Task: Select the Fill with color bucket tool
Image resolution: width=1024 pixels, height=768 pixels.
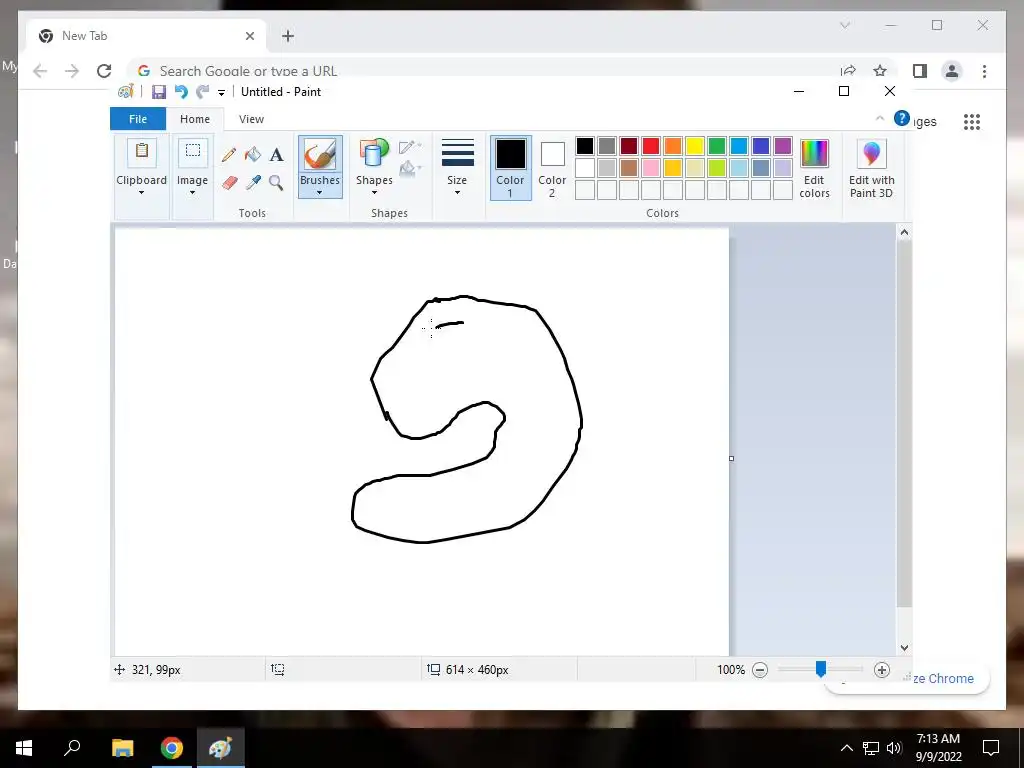Action: (x=253, y=155)
